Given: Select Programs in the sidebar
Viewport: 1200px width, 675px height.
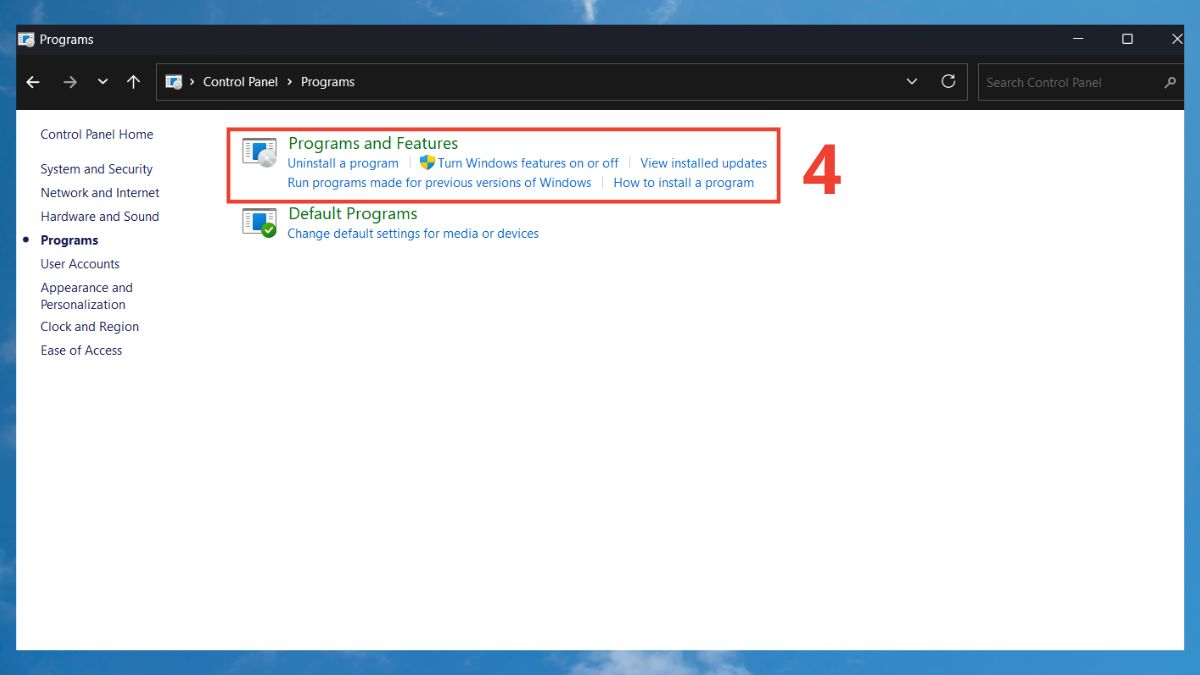Looking at the screenshot, I should coord(69,240).
